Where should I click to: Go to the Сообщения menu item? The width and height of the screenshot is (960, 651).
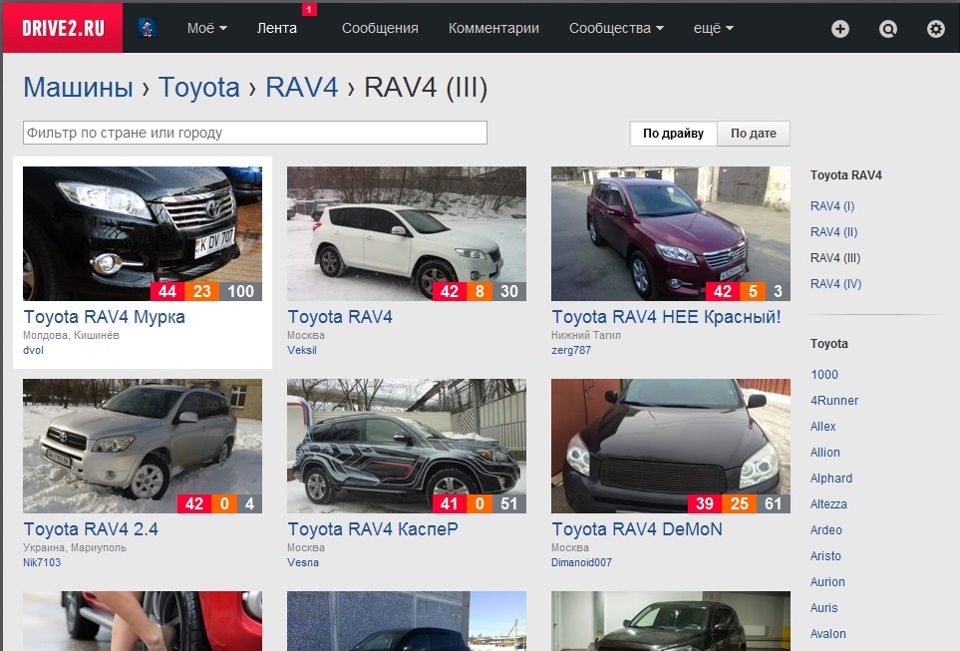click(379, 29)
